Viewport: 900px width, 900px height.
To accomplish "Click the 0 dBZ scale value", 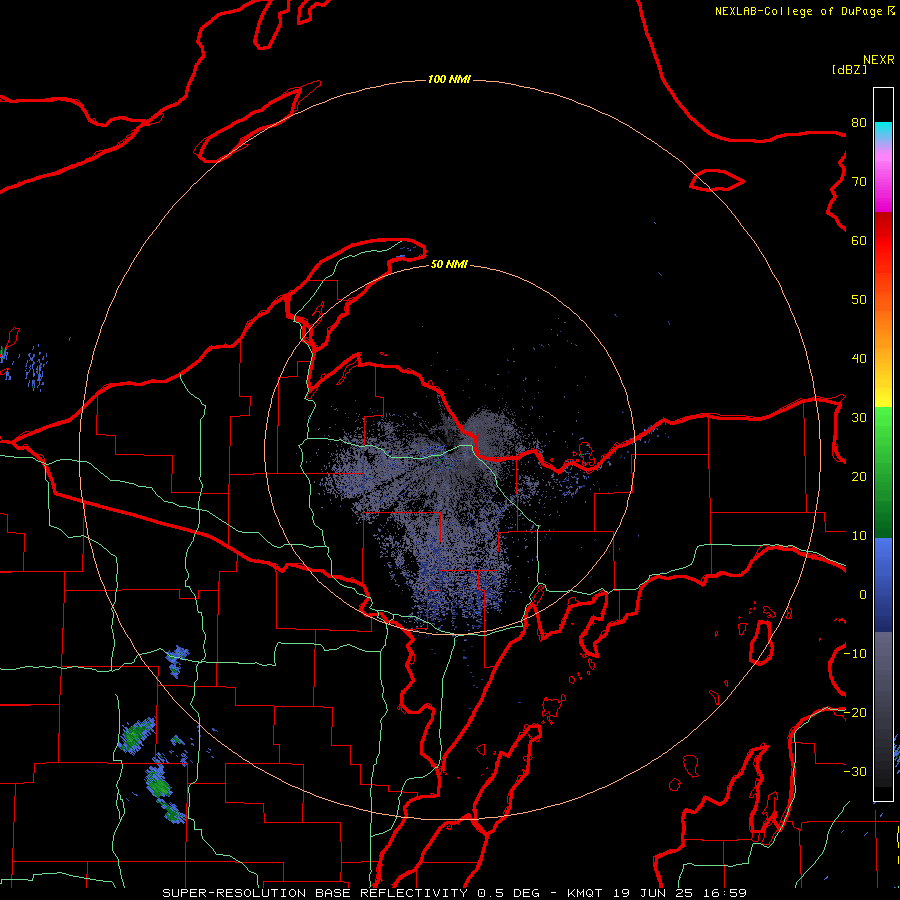I will 863,595.
